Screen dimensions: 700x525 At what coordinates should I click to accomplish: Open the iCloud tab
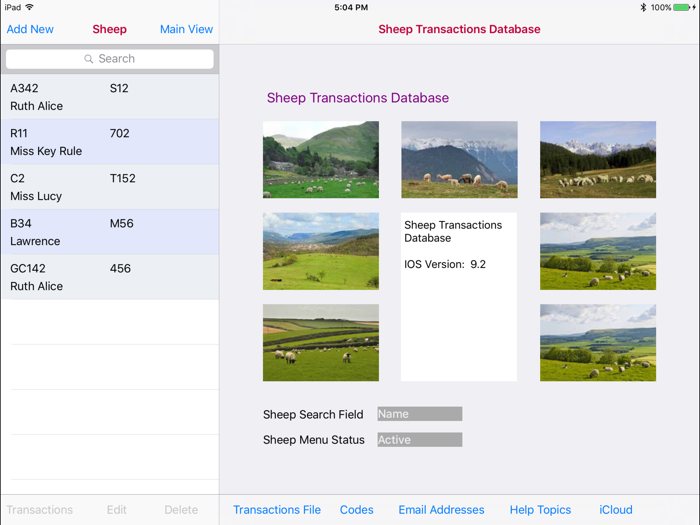(616, 510)
